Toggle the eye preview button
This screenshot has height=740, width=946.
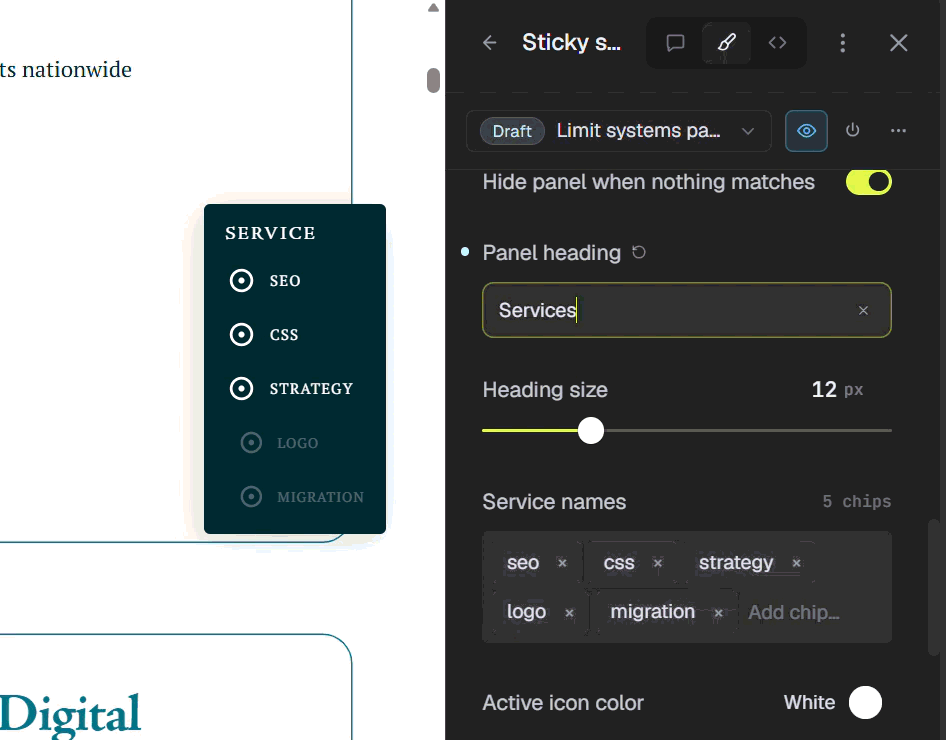click(x=806, y=131)
